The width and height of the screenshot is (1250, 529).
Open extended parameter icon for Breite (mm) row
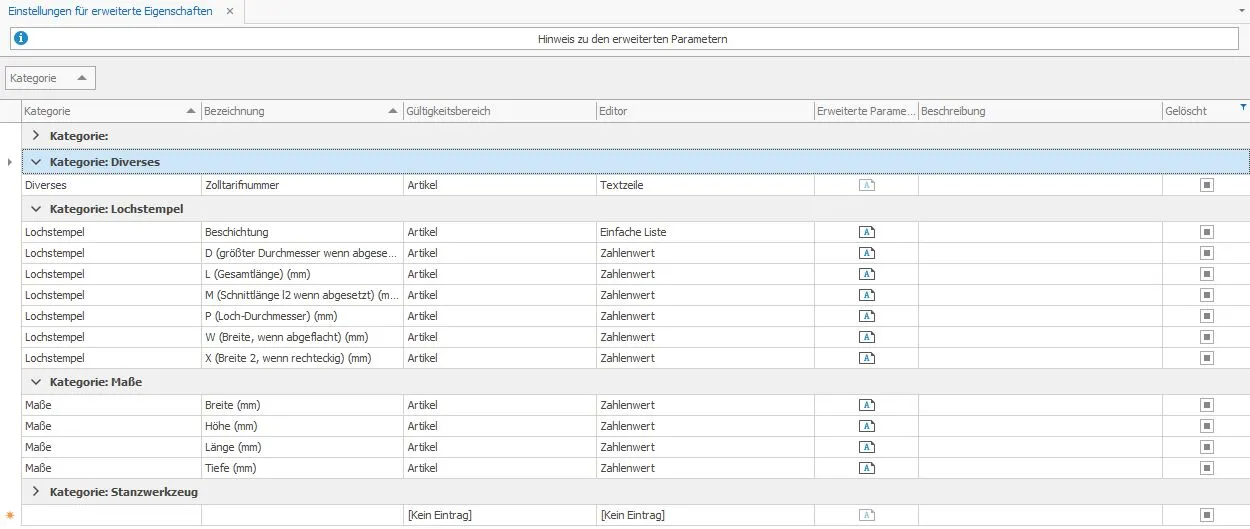coord(867,405)
